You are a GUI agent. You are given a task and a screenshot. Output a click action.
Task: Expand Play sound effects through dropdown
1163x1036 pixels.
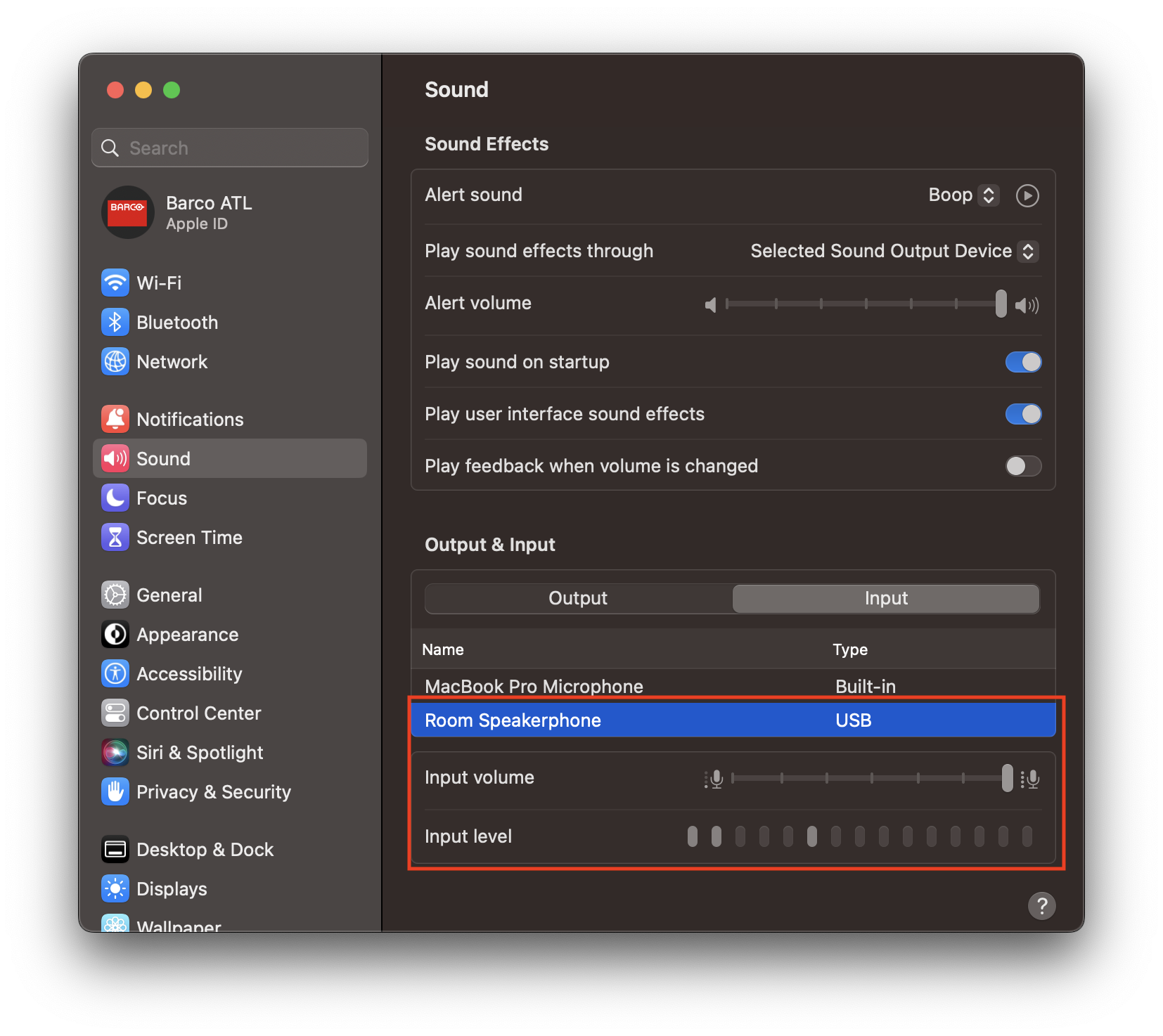894,252
